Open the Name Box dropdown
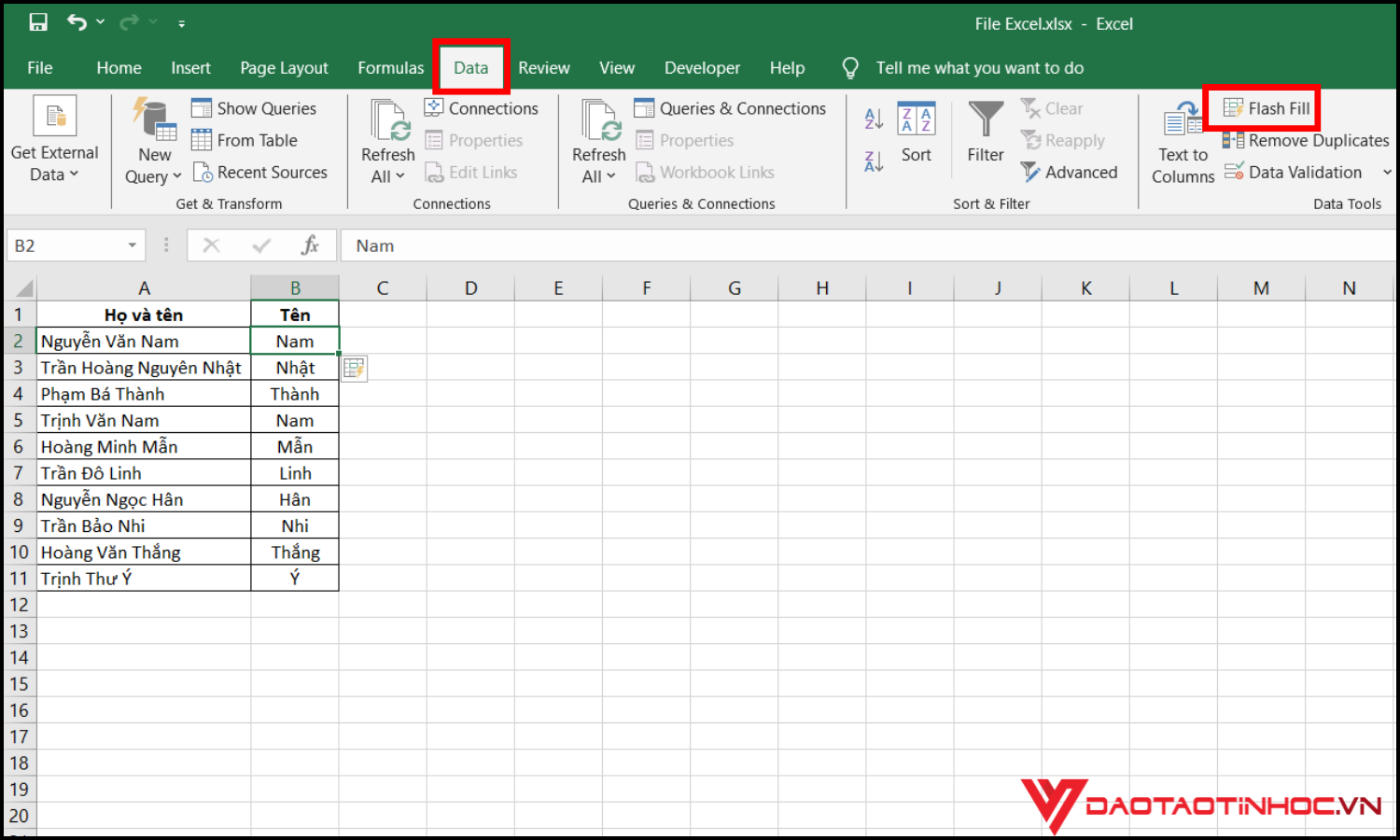The image size is (1400, 840). pos(131,245)
